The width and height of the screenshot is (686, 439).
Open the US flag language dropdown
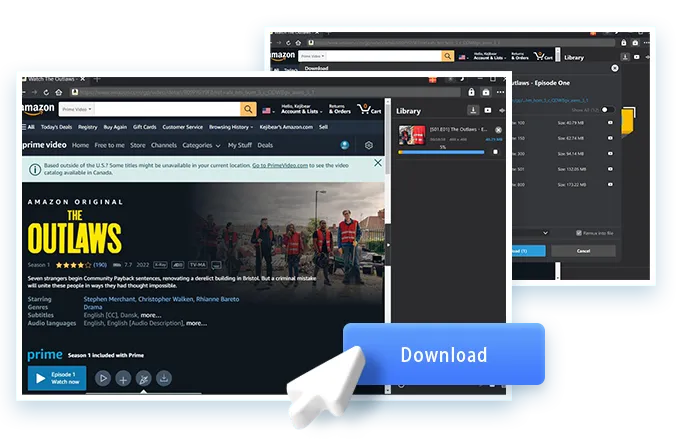pos(268,111)
